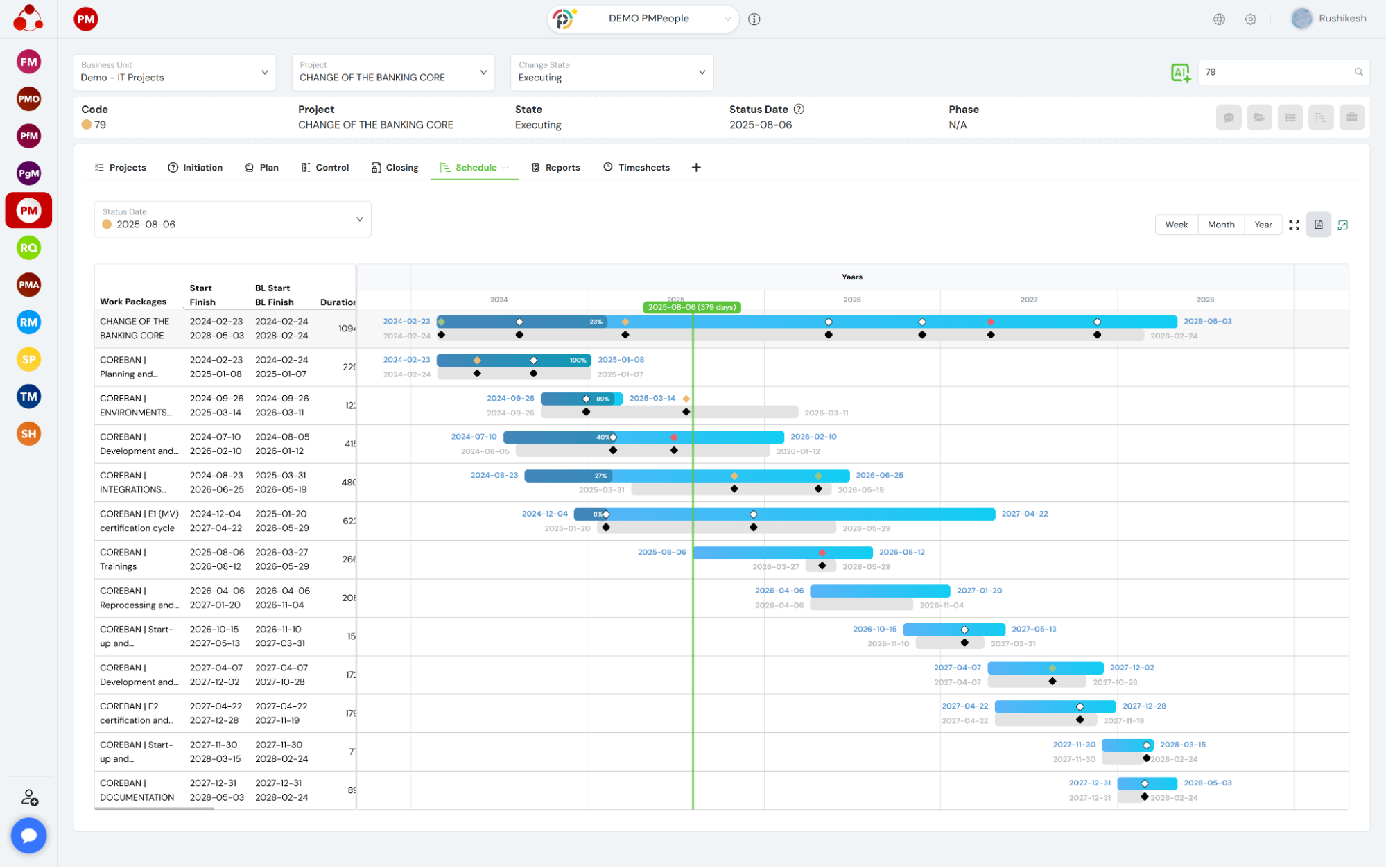Open the PMO module in sidebar

point(28,98)
